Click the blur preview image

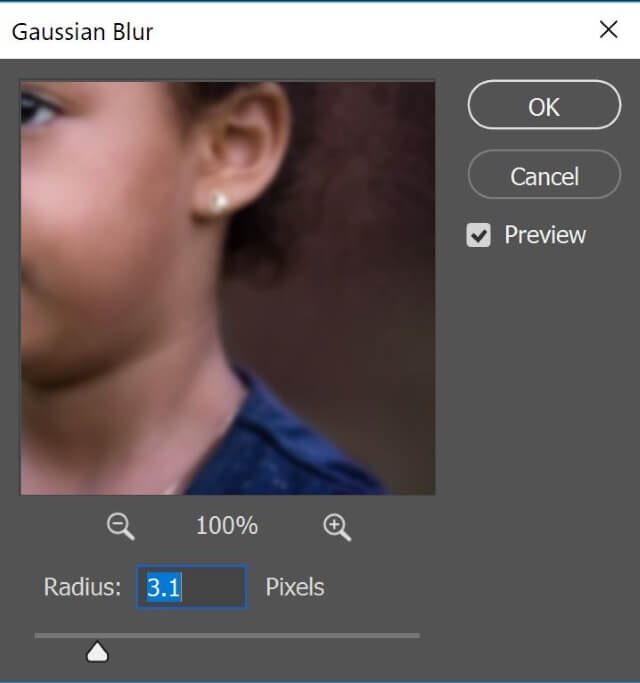pyautogui.click(x=227, y=288)
